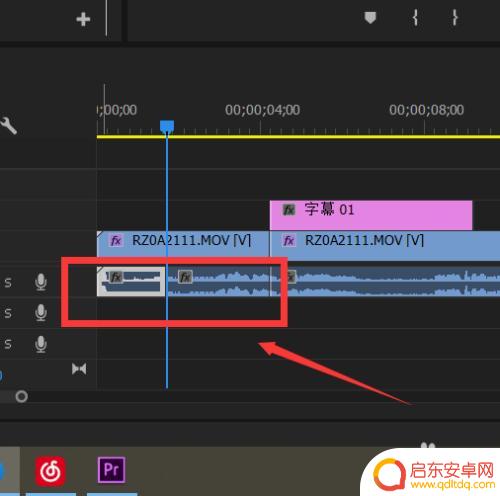The image size is (500, 496).
Task: Click fx badge on the selected white audio clip
Action: [116, 277]
